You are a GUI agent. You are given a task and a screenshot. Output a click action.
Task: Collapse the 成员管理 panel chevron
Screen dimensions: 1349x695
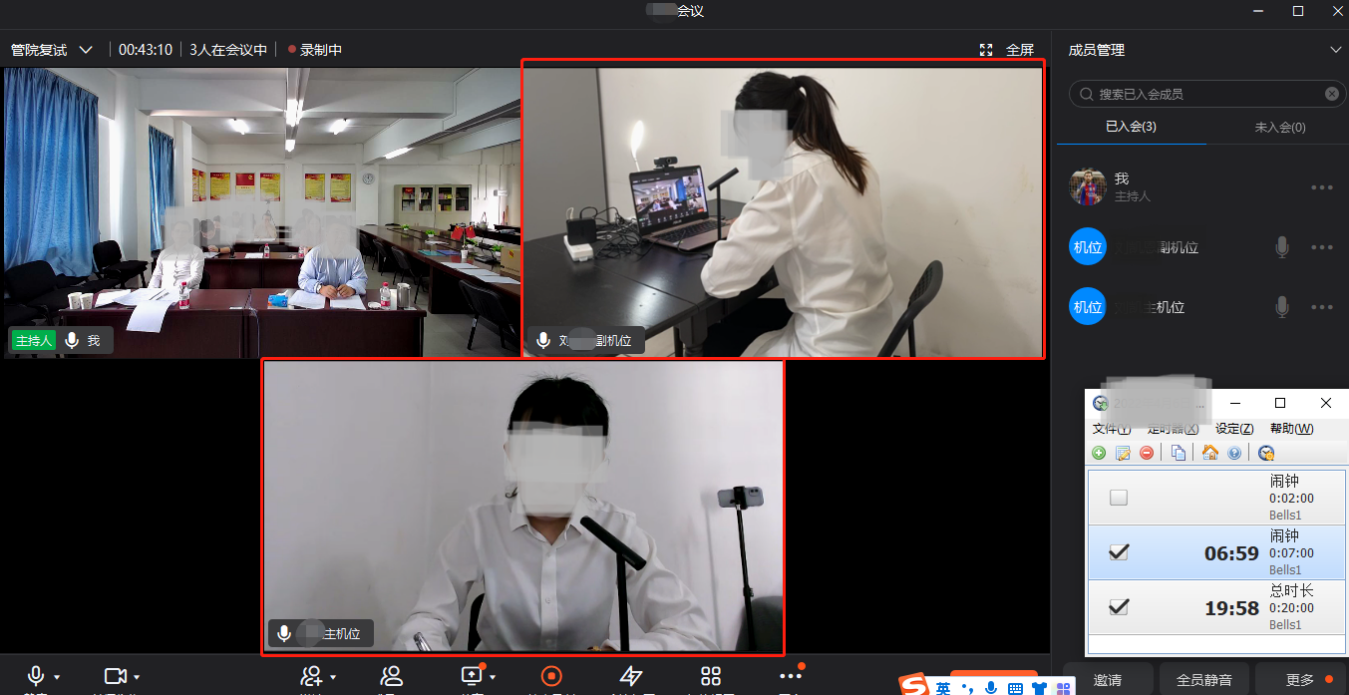click(1335, 50)
